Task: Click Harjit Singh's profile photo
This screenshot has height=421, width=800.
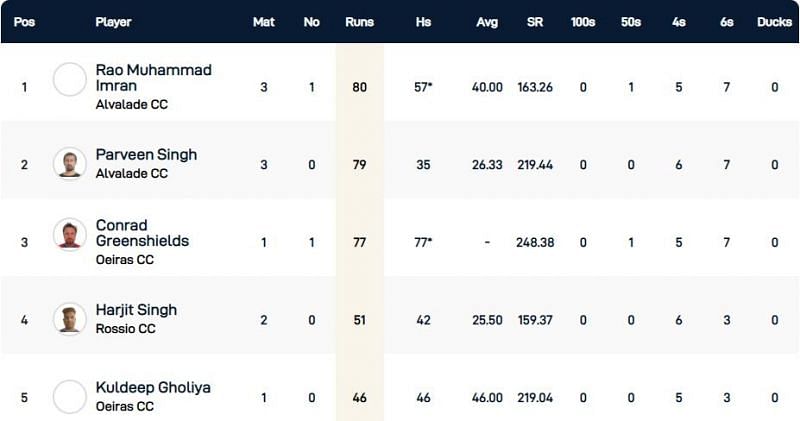Action: click(x=70, y=319)
